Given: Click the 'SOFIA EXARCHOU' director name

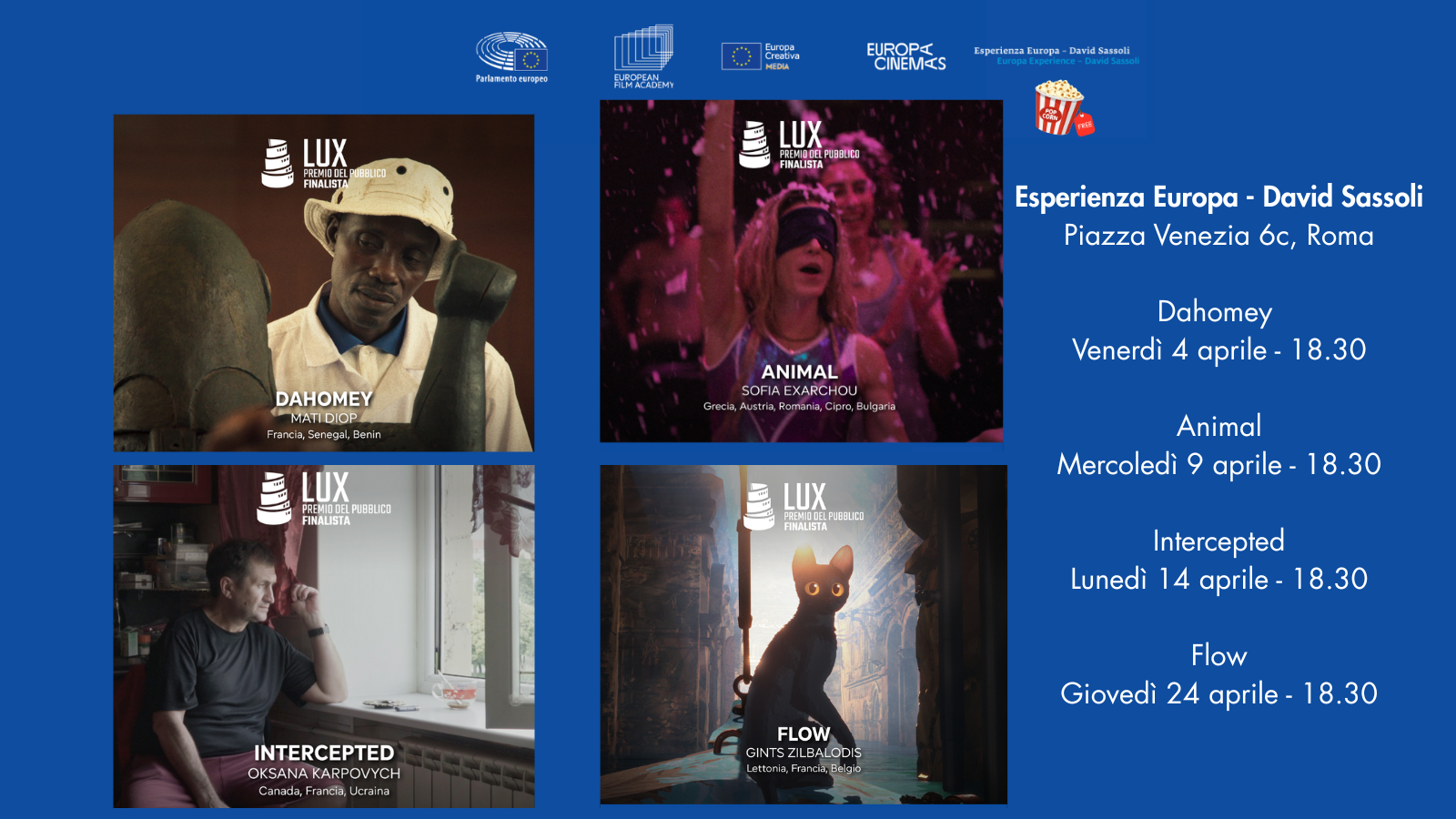Looking at the screenshot, I should (799, 390).
